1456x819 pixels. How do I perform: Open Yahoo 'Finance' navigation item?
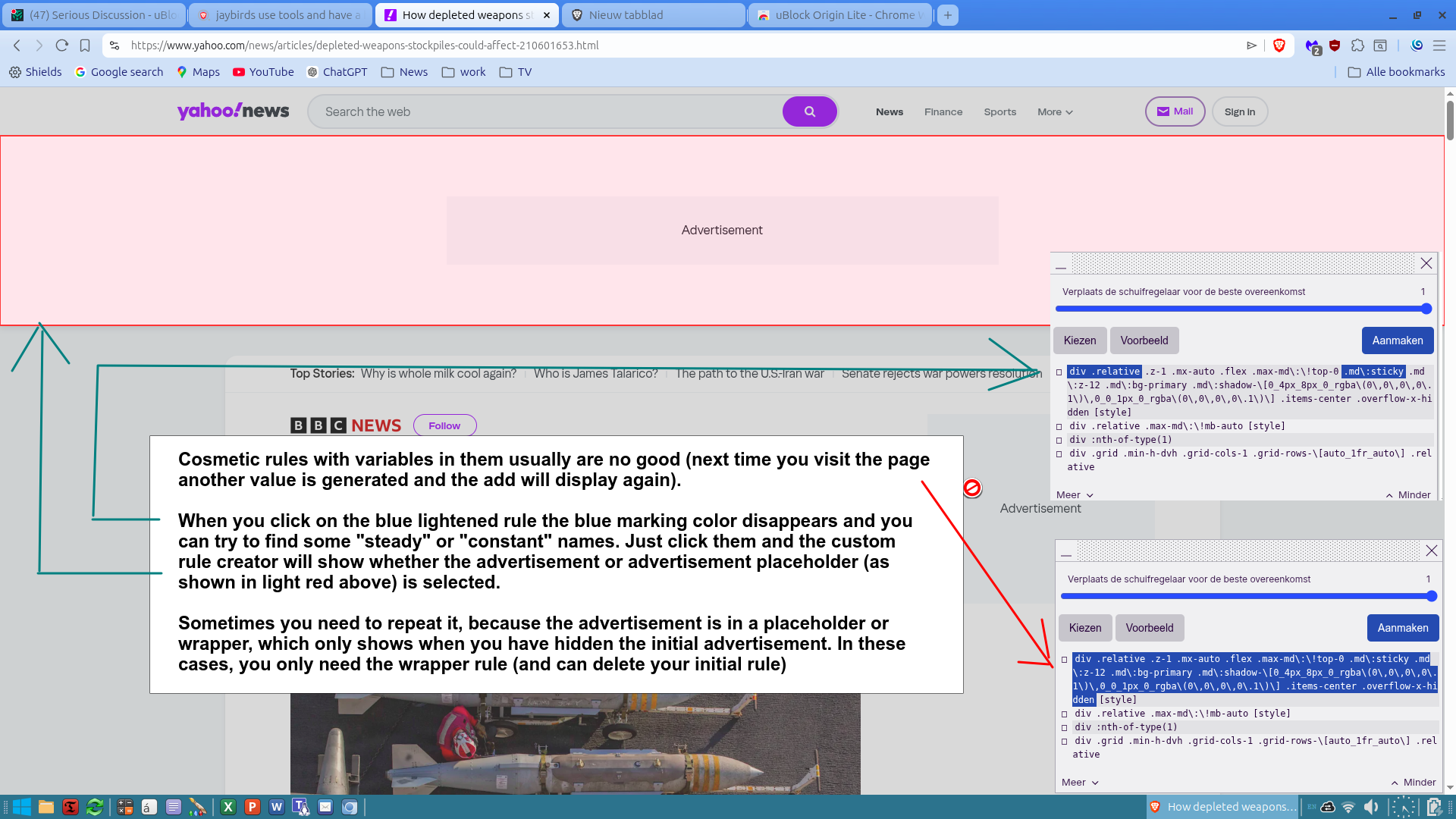coord(943,112)
